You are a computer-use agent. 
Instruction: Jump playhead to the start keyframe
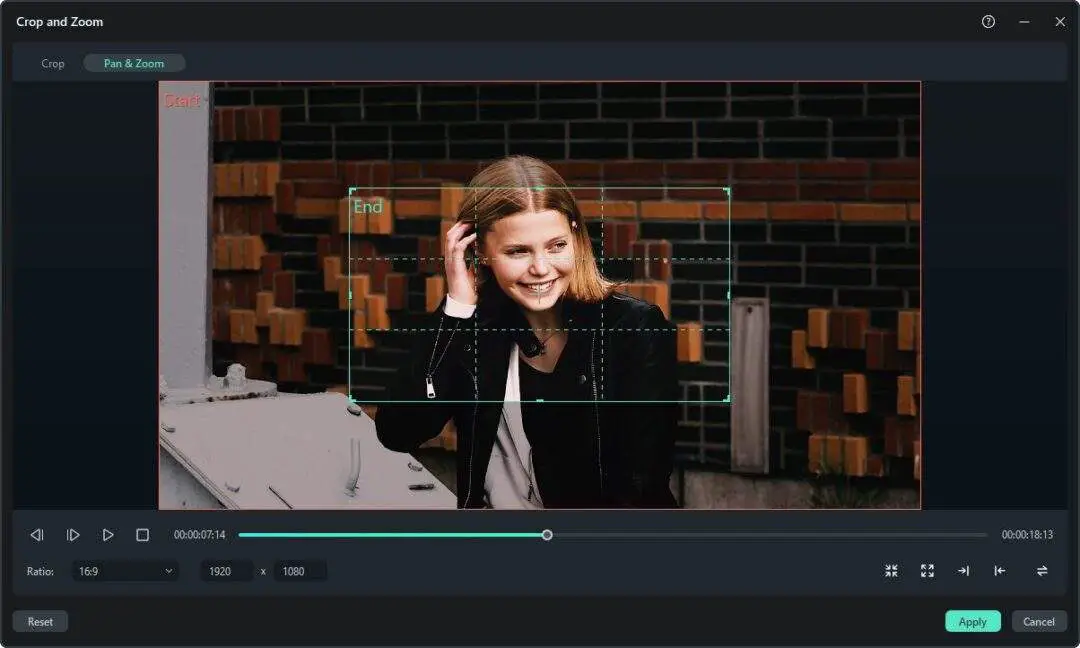(x=999, y=570)
